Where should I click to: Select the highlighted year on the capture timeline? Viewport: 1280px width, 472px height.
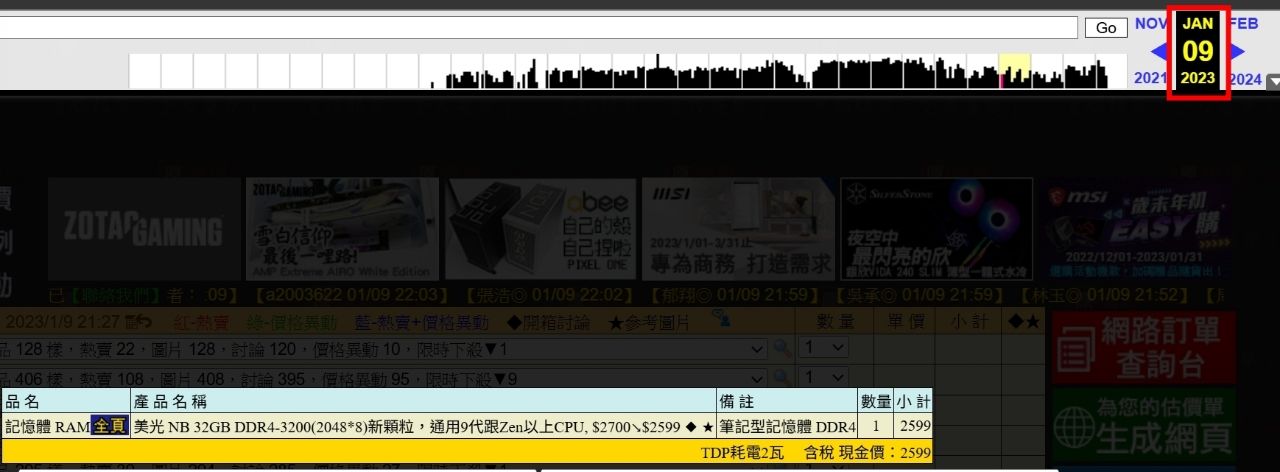(1015, 70)
